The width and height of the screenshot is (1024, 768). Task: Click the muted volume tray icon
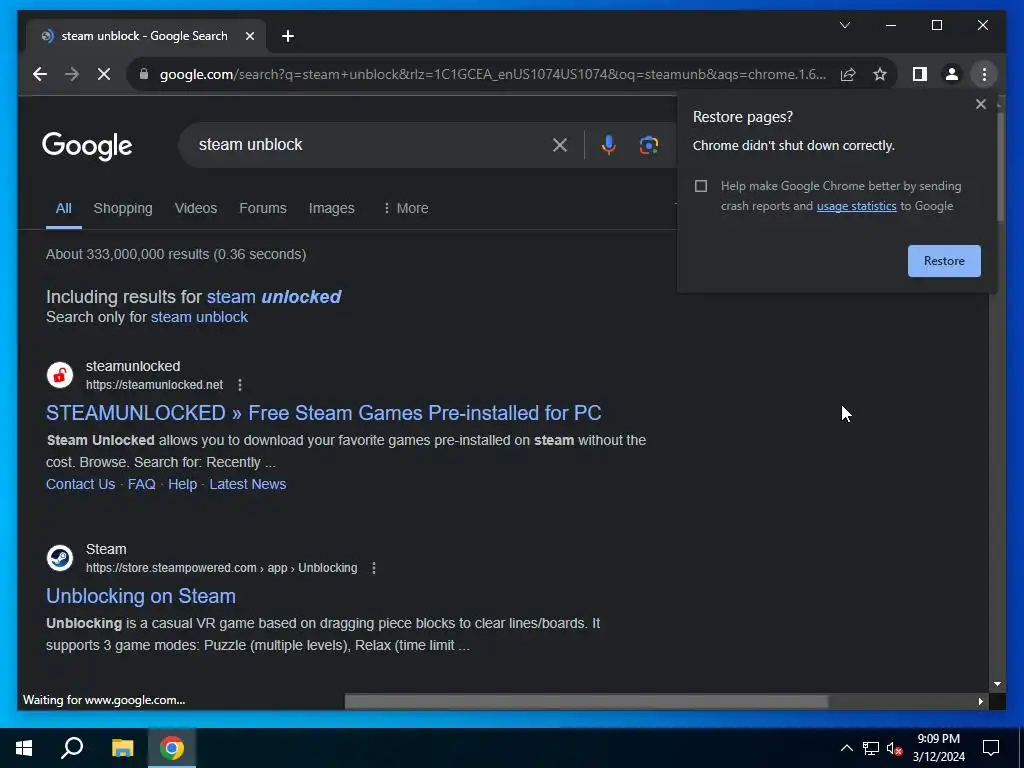[x=895, y=748]
